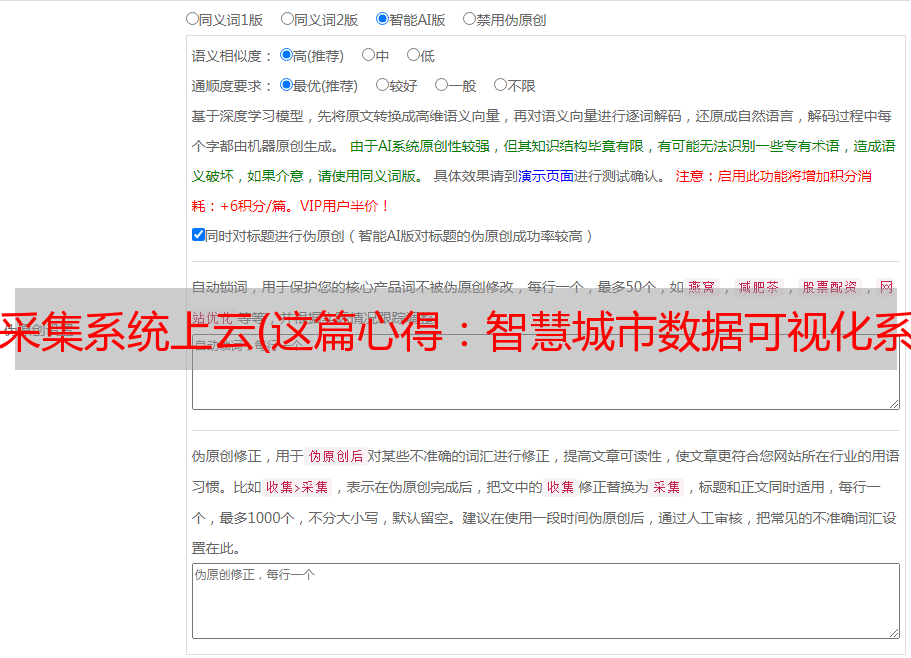Set 通顺度要求 to 一般
The image size is (911, 658).
click(442, 85)
